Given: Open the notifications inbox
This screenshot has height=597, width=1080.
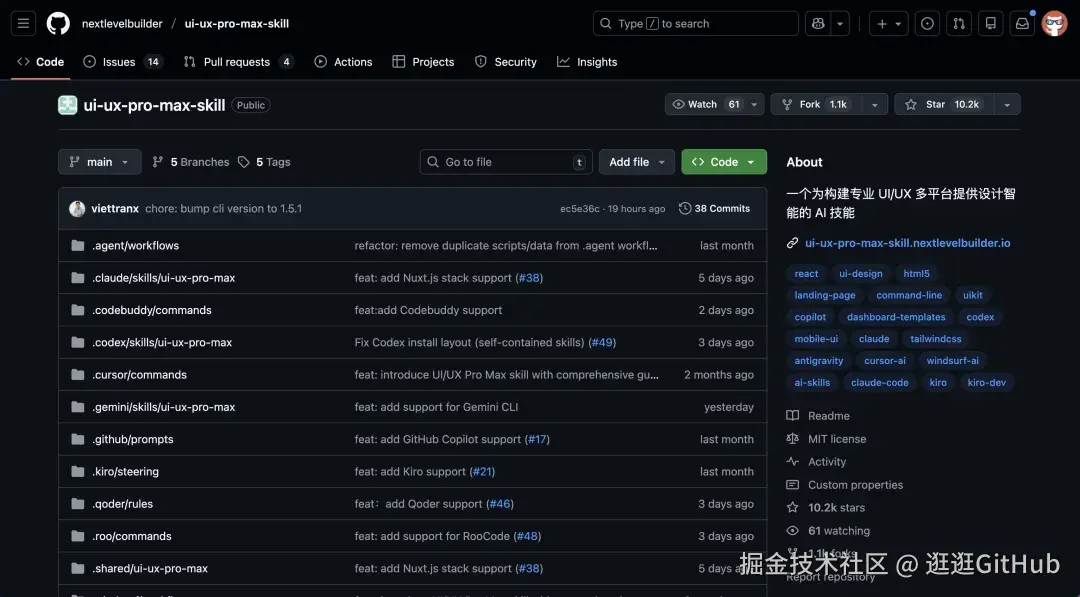Looking at the screenshot, I should click(1022, 23).
